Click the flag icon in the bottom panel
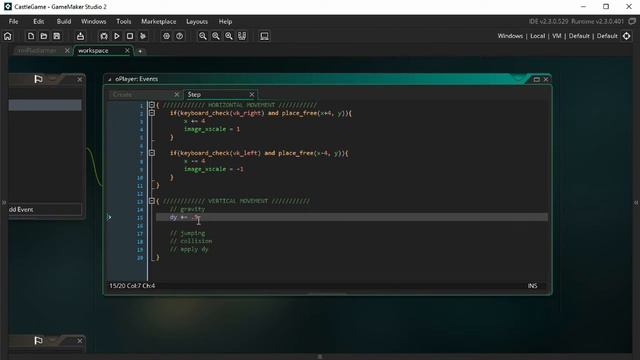The height and width of the screenshot is (360, 640). coord(38,340)
